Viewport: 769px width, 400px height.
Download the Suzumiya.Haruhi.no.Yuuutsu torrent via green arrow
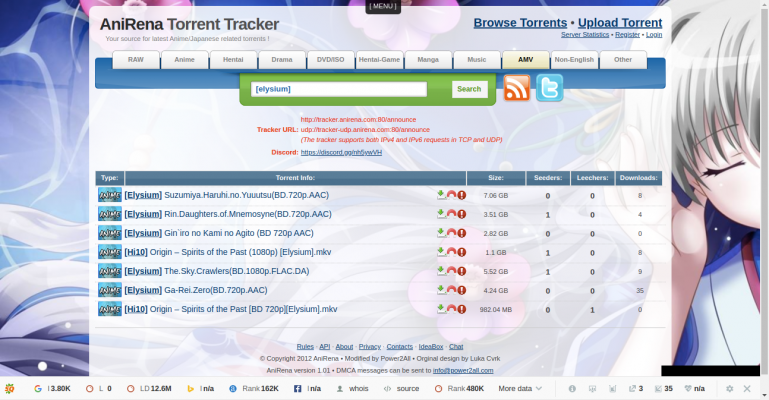tap(441, 195)
